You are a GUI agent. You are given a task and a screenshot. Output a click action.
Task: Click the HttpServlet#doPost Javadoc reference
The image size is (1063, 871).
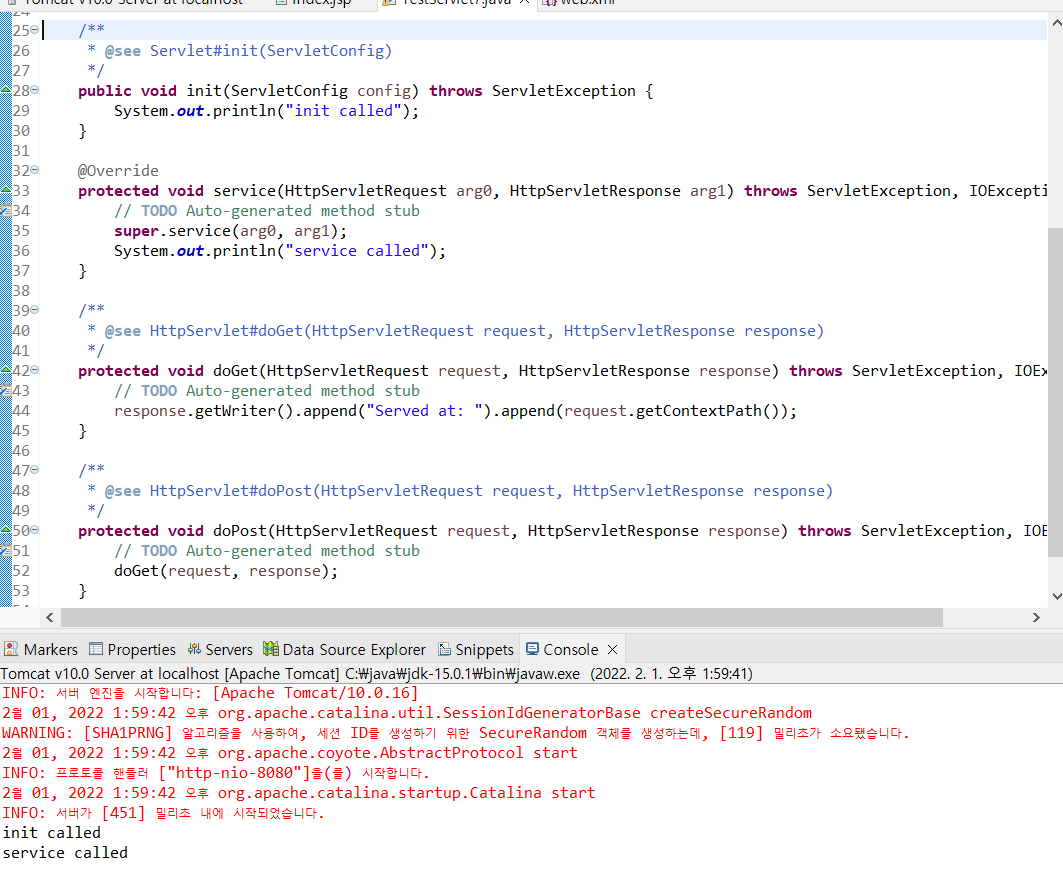click(x=491, y=491)
